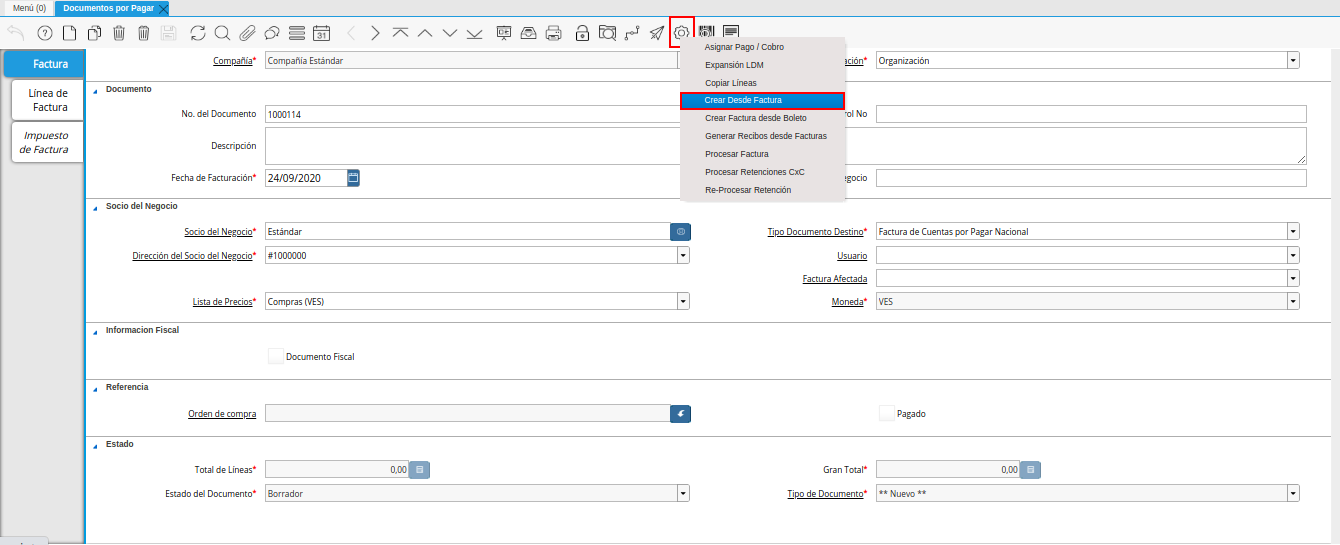Click the barcode product info icon
This screenshot has height=545, width=1340.
707,33
